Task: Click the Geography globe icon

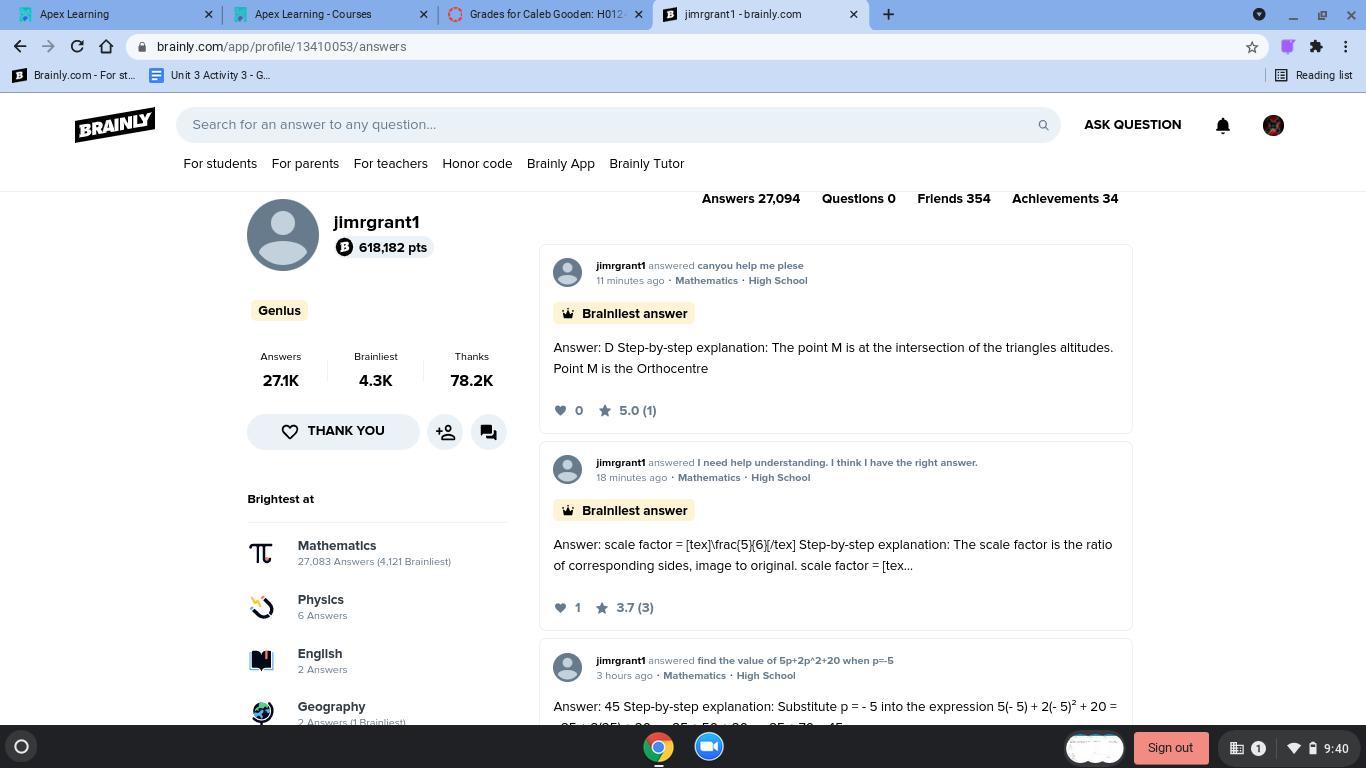Action: [262, 712]
